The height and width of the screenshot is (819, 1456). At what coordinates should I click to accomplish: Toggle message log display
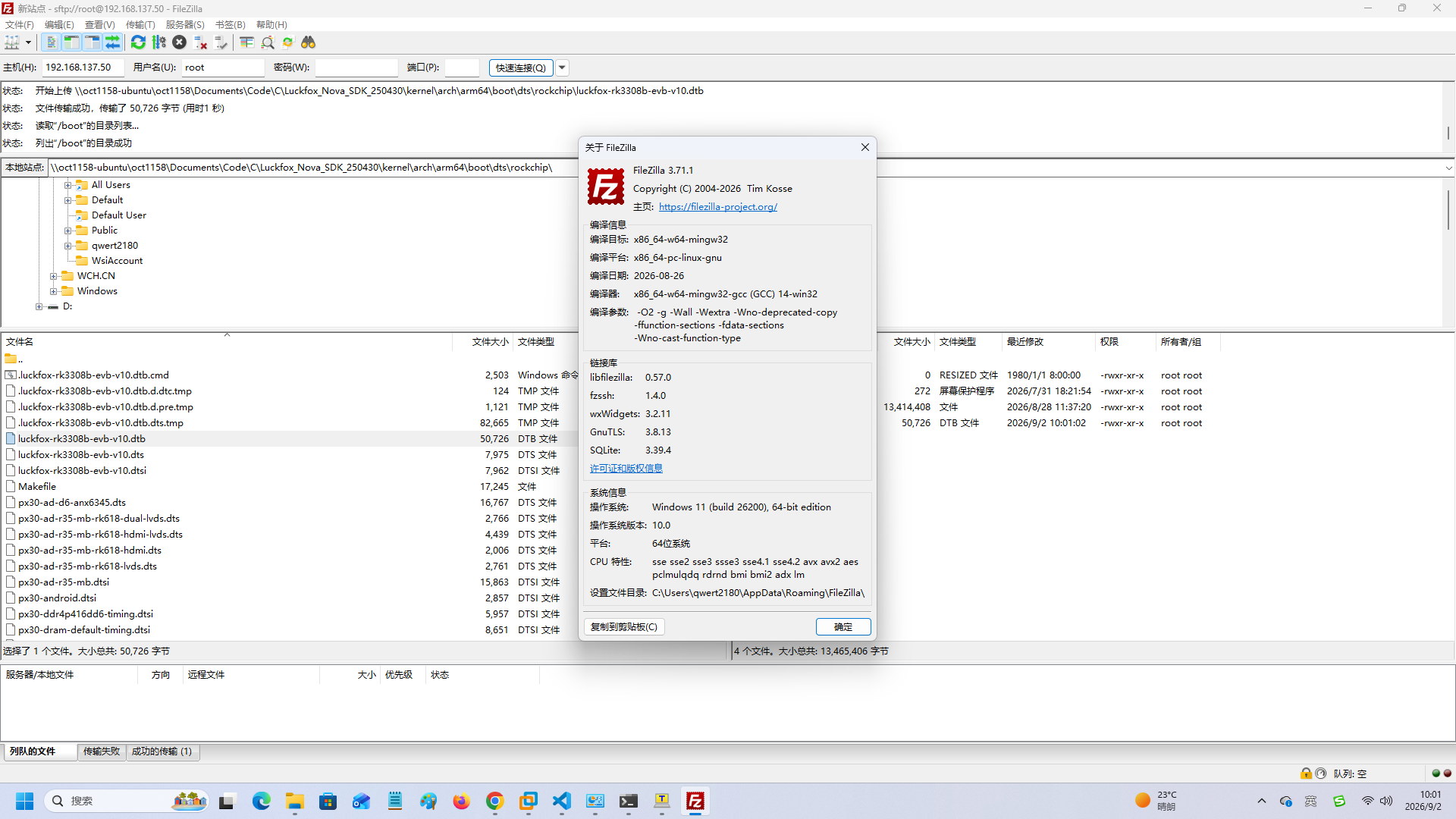click(51, 42)
